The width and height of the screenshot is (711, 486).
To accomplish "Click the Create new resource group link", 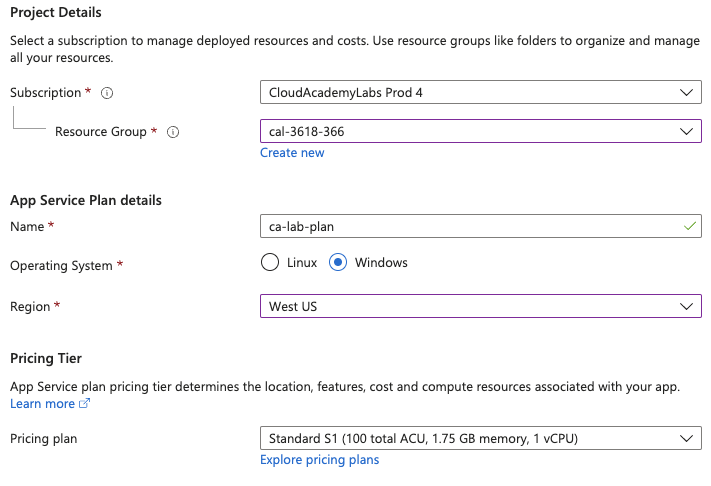I will [x=292, y=153].
